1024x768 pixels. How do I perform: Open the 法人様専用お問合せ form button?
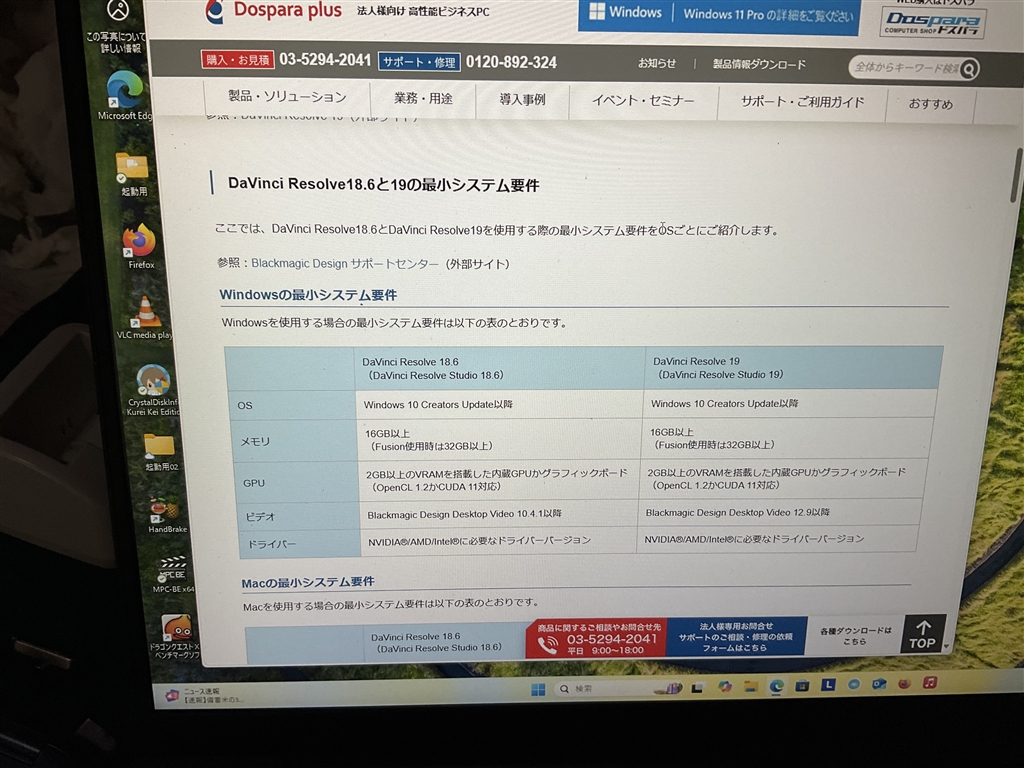click(x=736, y=637)
